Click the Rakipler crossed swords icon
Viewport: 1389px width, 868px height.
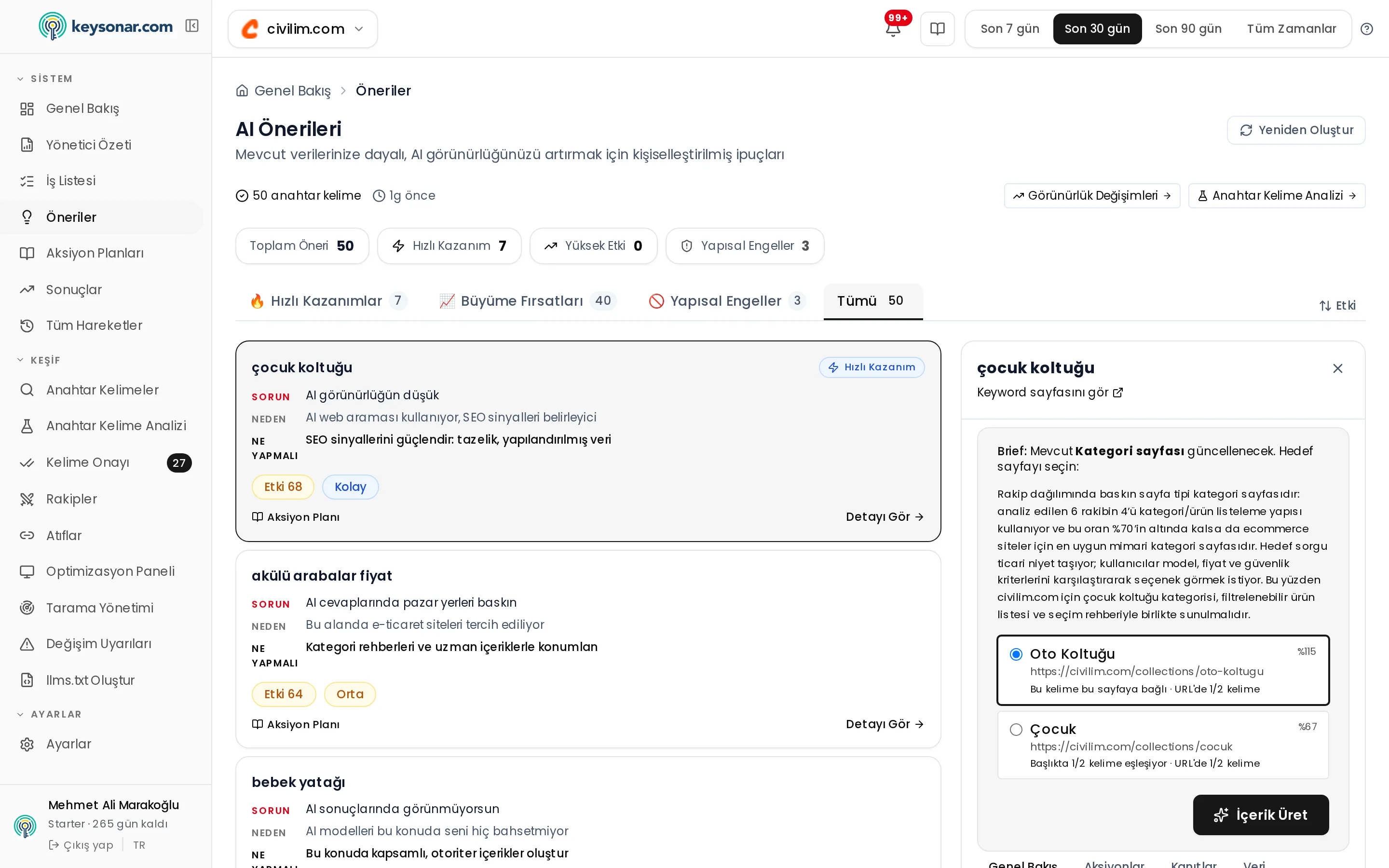click(27, 499)
